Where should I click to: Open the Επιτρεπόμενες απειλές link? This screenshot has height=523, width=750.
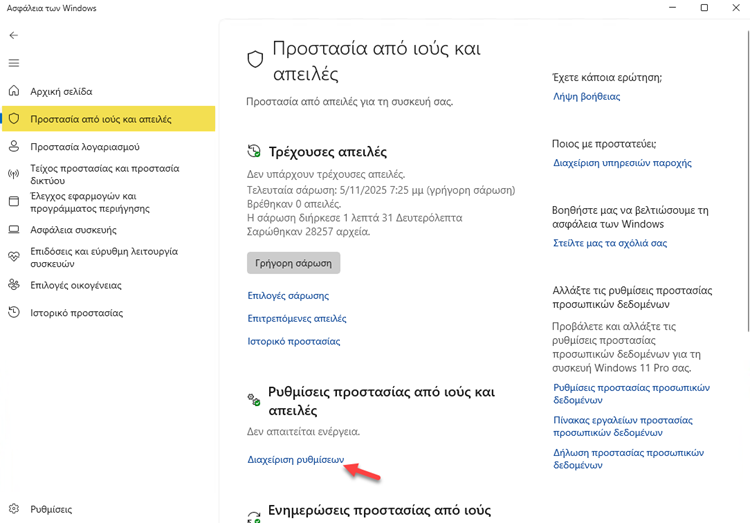[297, 318]
